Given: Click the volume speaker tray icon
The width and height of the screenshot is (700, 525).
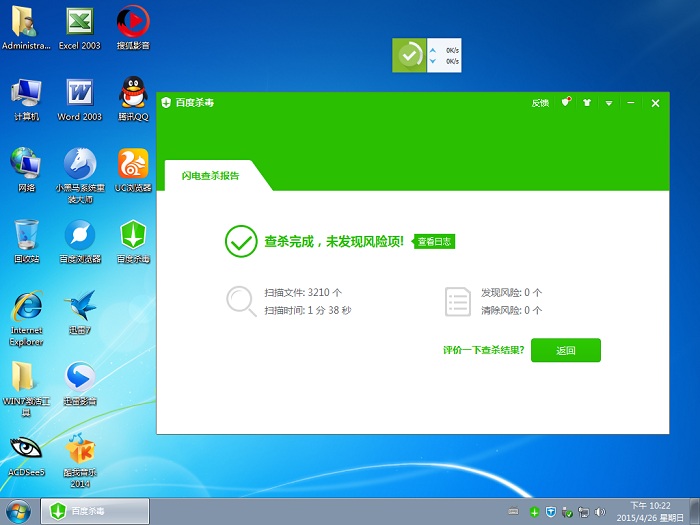Looking at the screenshot, I should click(598, 512).
